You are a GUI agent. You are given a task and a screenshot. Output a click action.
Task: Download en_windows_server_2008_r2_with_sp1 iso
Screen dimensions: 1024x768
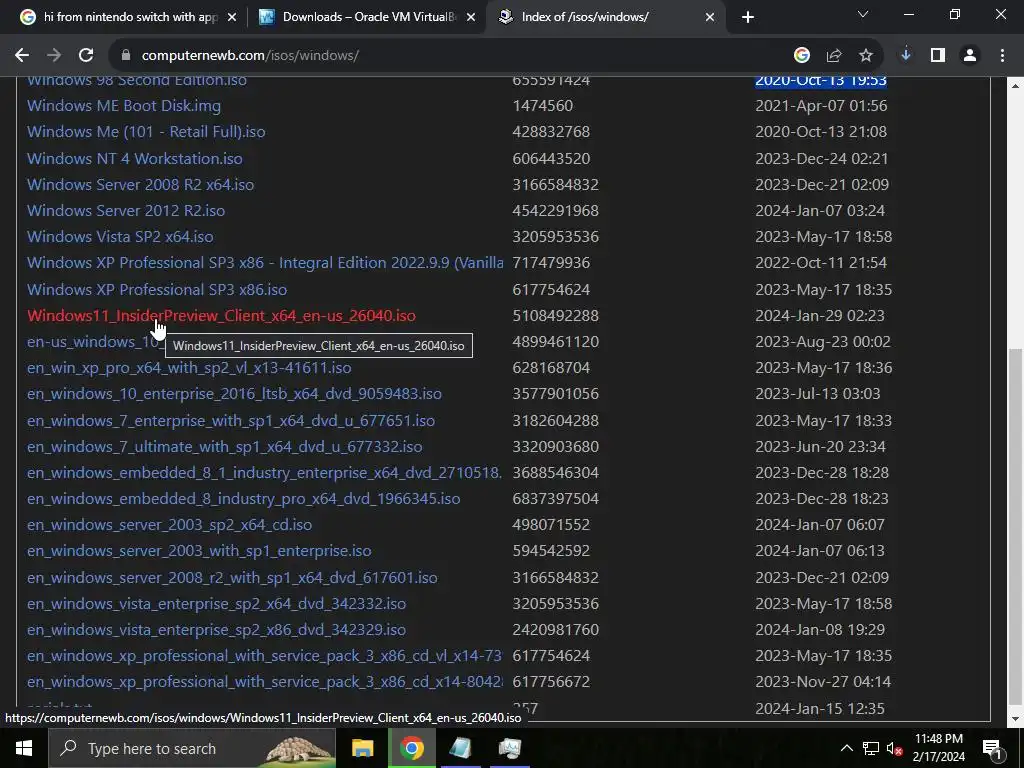(232, 579)
